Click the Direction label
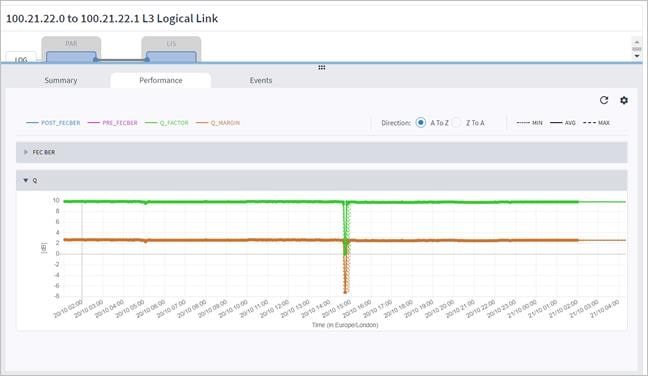 pyautogui.click(x=396, y=123)
